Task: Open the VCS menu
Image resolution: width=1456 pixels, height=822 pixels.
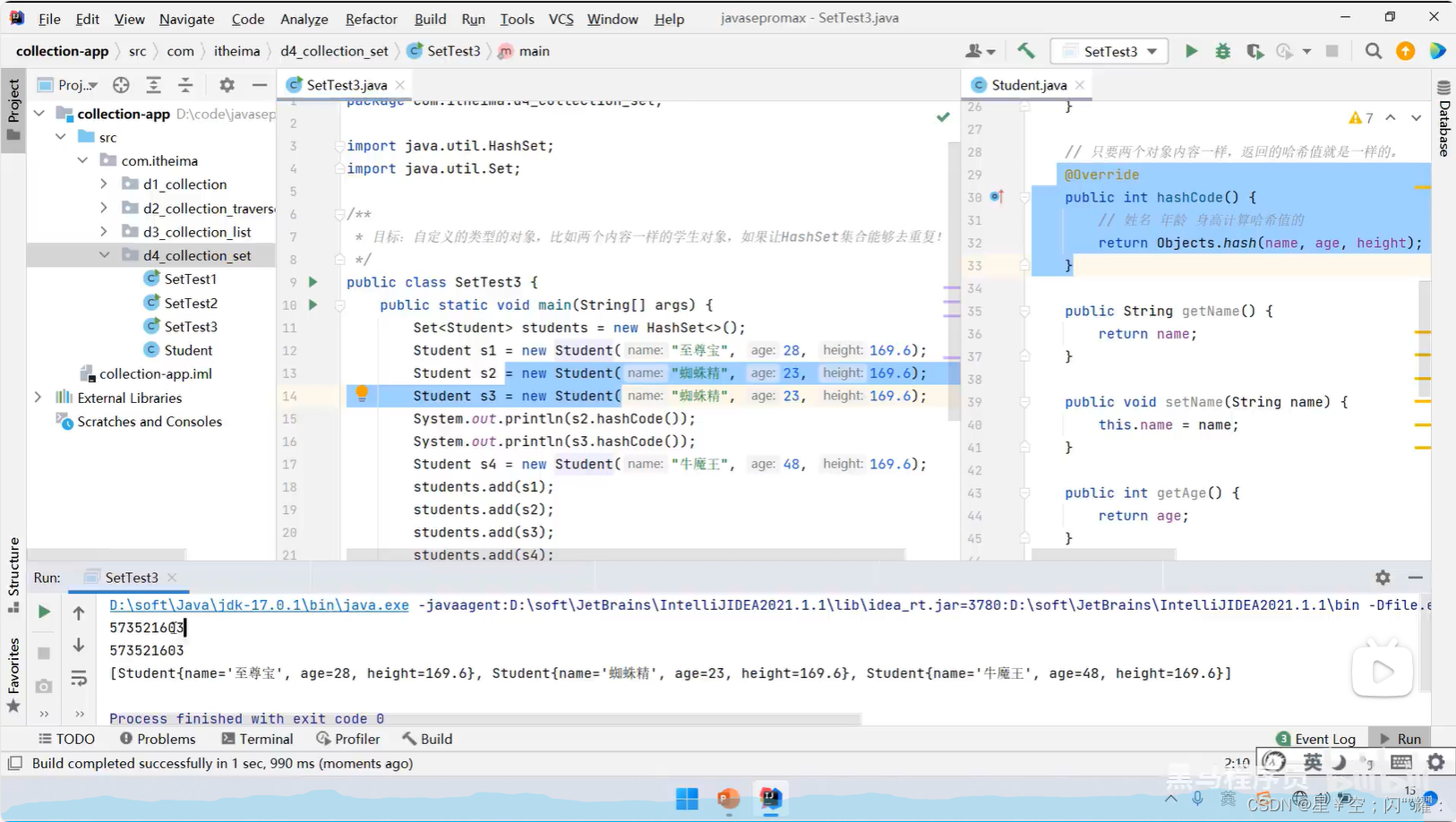Action: click(561, 19)
